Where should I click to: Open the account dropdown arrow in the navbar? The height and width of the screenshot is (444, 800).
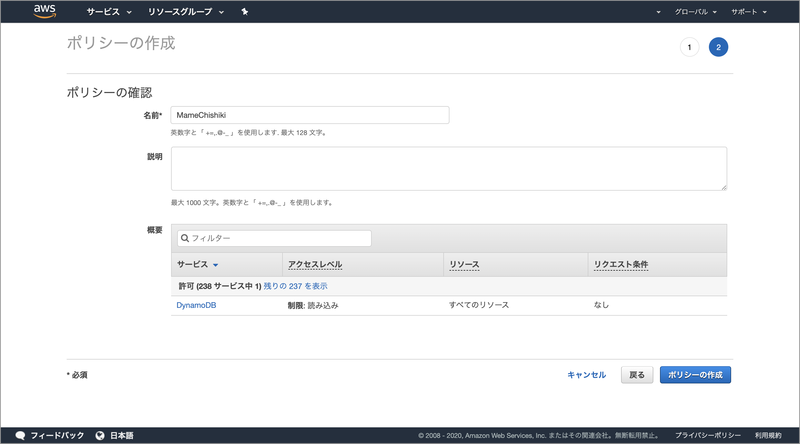tap(658, 12)
